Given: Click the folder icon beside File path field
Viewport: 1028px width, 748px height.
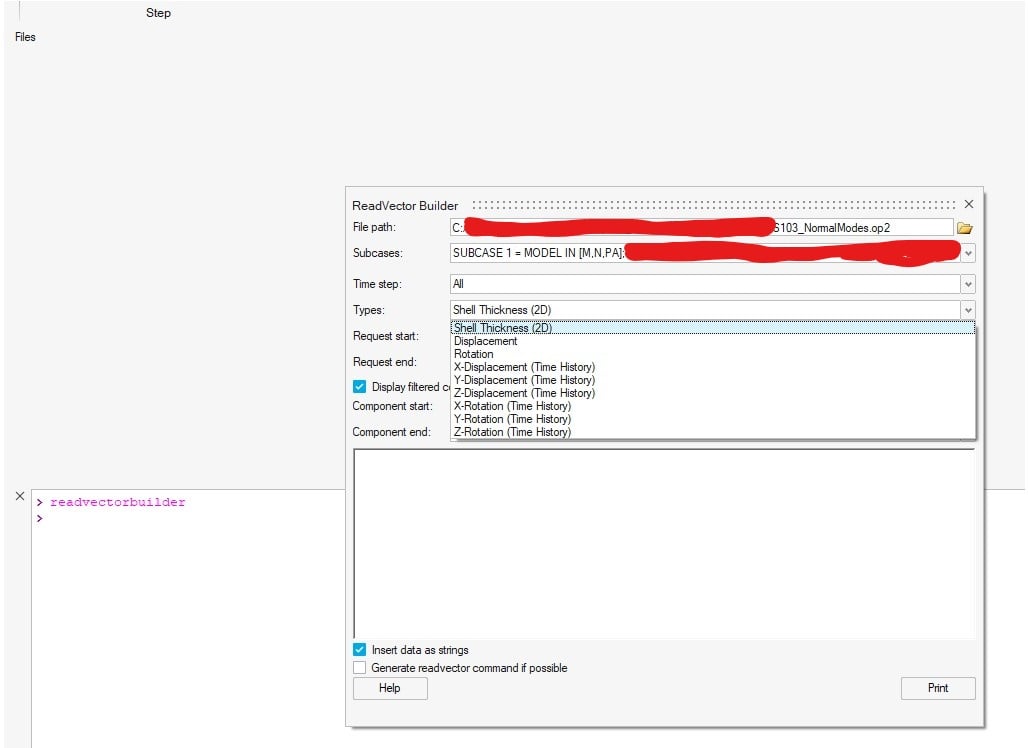Looking at the screenshot, I should click(965, 227).
